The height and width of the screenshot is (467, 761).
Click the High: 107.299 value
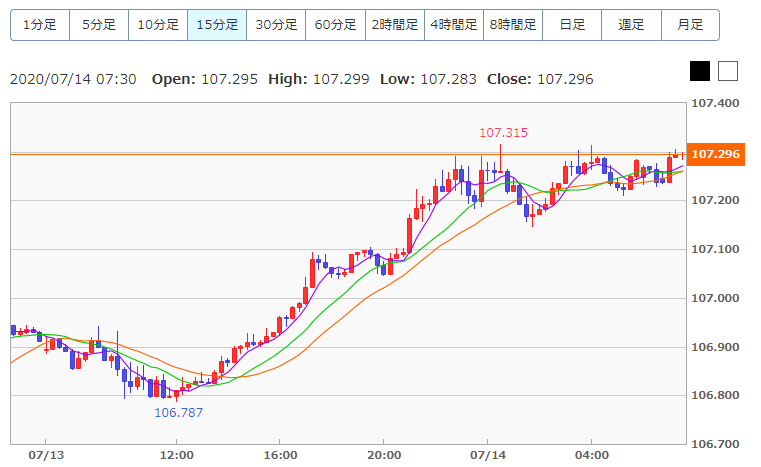pyautogui.click(x=319, y=79)
